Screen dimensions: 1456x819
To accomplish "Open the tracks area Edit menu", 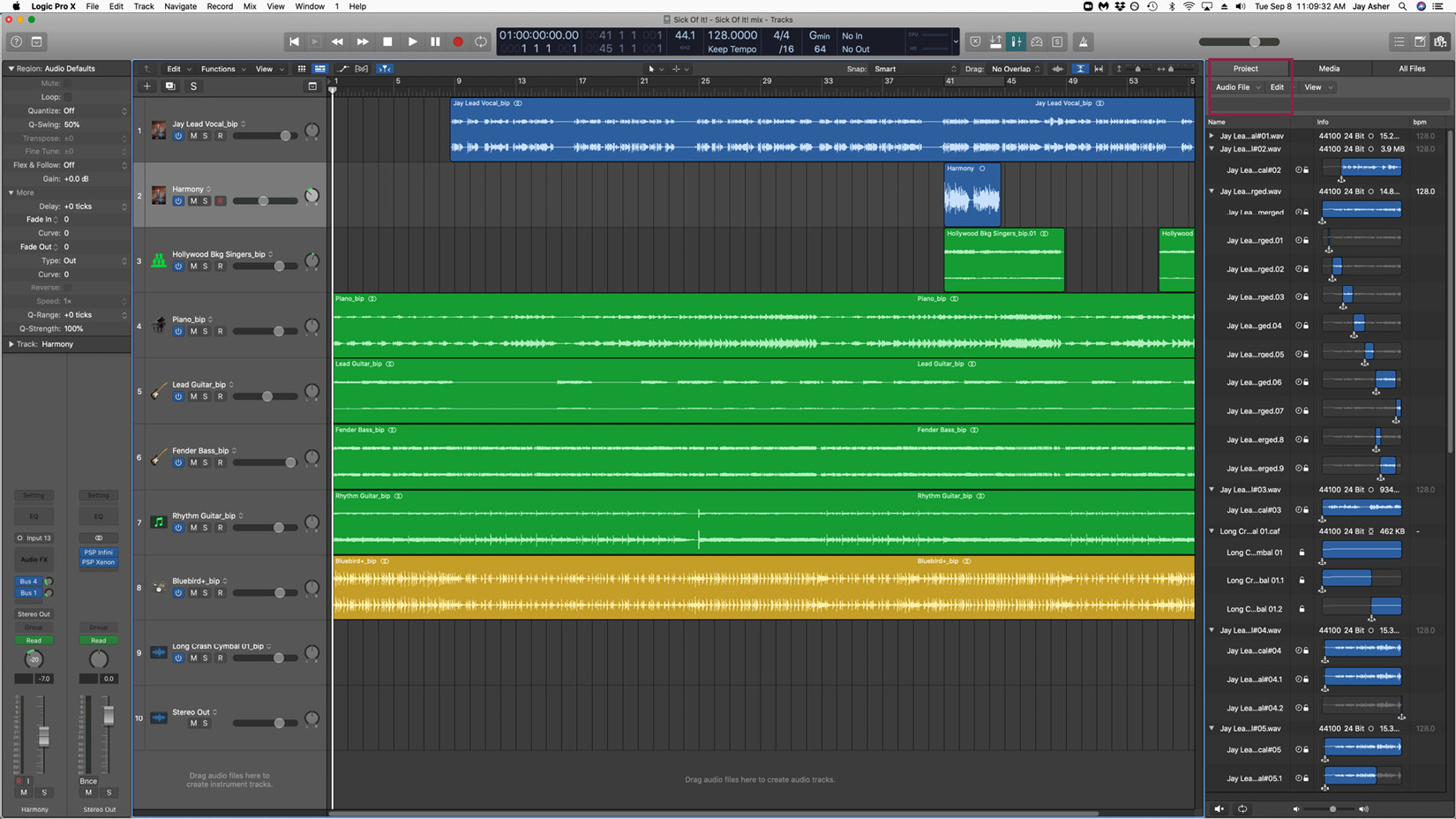I will pos(178,69).
